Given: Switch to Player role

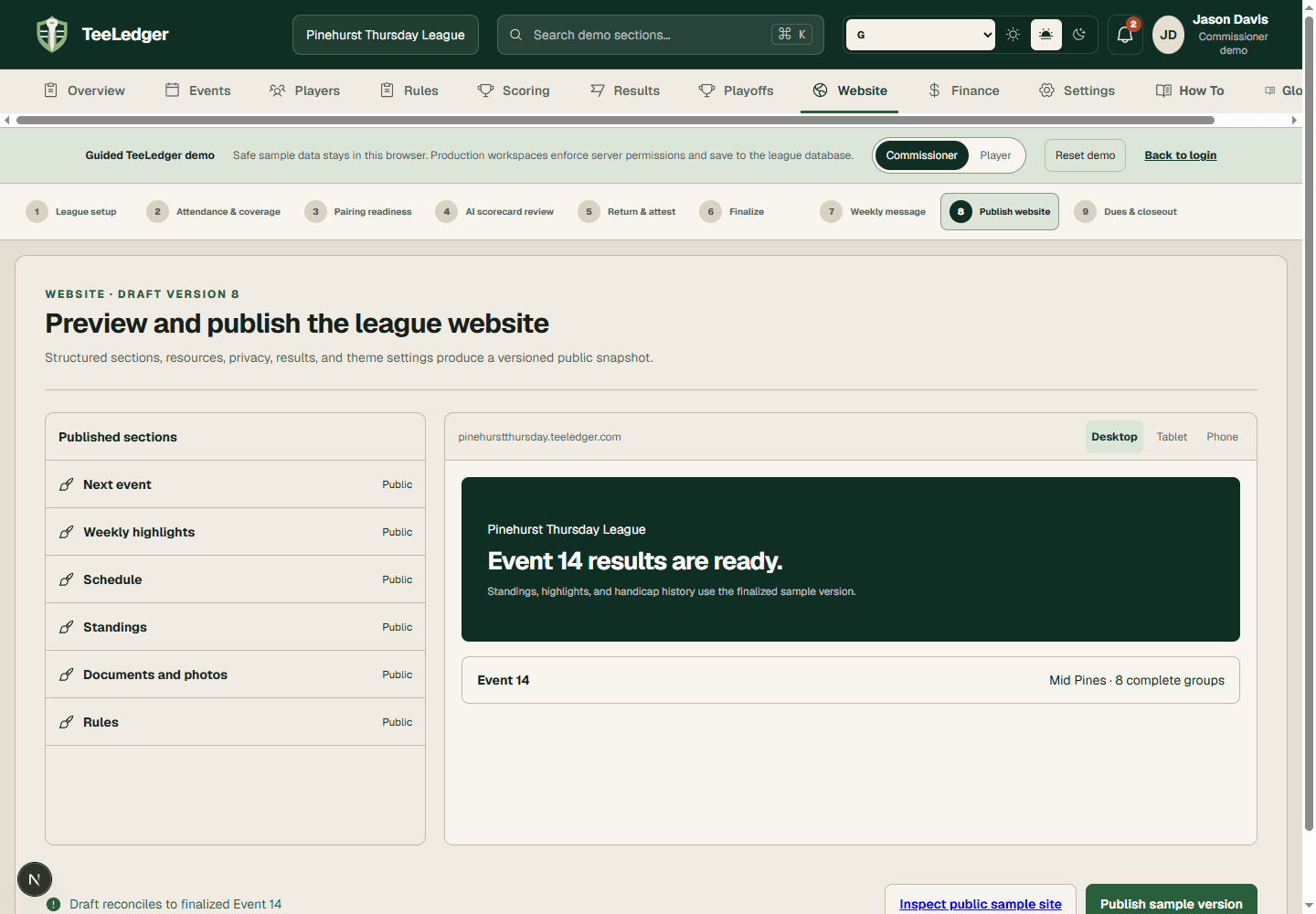Looking at the screenshot, I should tap(995, 155).
